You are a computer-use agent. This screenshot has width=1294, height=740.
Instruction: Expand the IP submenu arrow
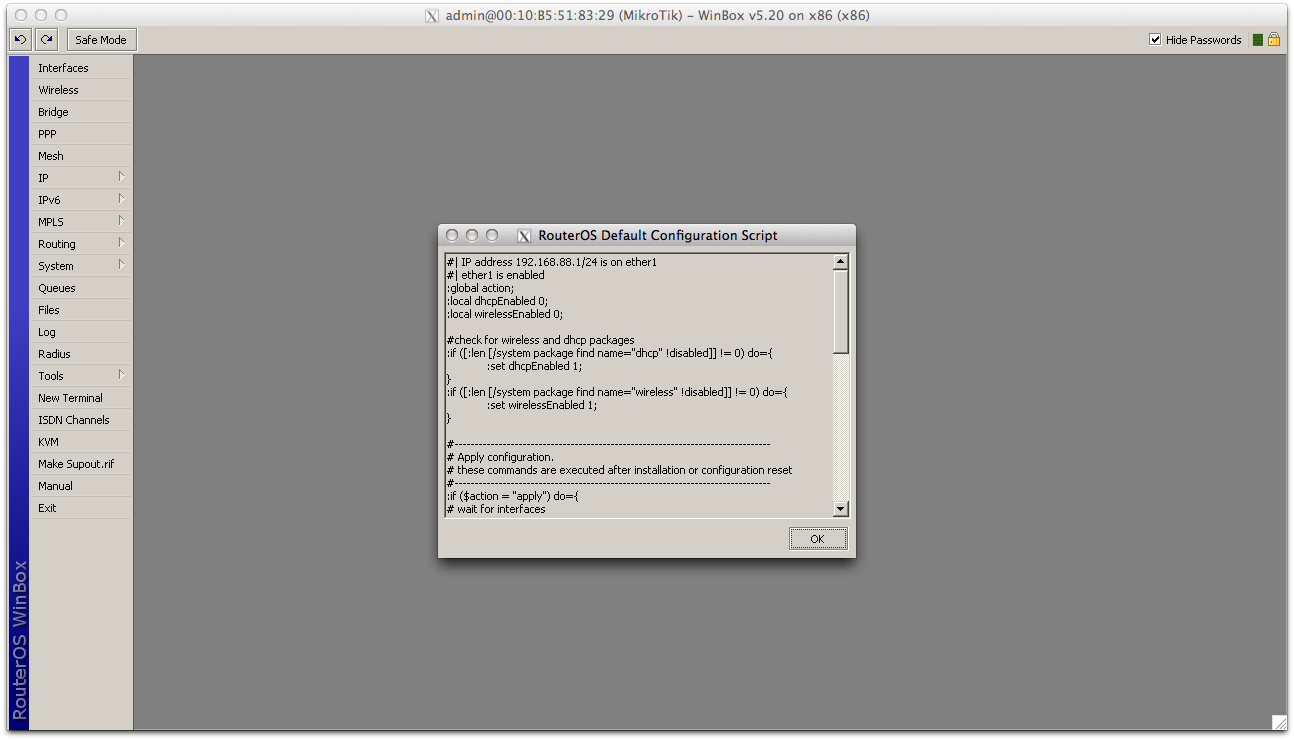pyautogui.click(x=121, y=177)
